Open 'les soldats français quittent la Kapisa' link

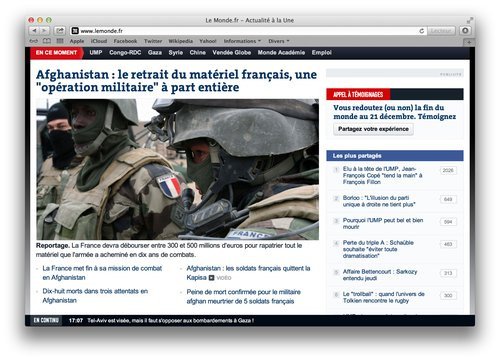[x=248, y=273]
